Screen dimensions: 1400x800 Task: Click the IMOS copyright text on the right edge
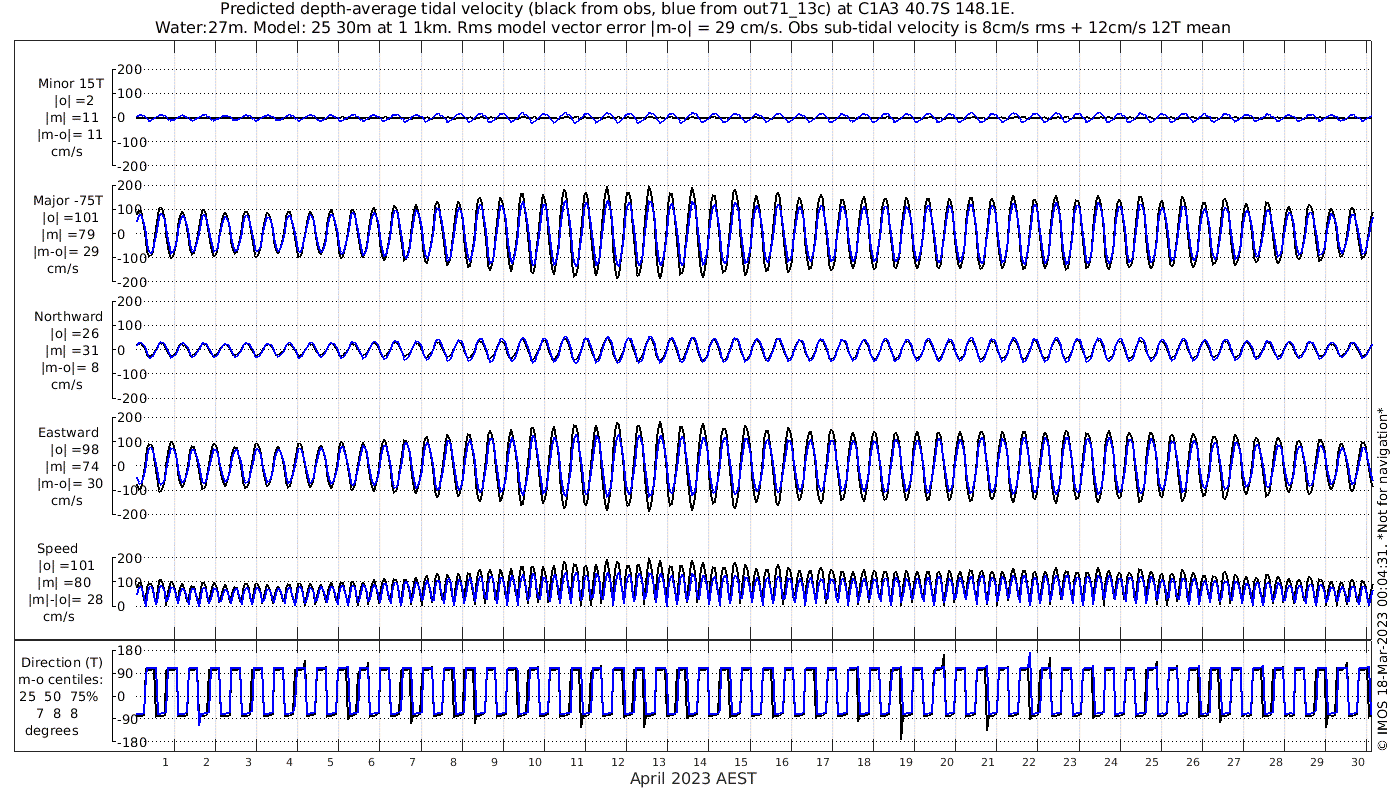pyautogui.click(x=1383, y=579)
